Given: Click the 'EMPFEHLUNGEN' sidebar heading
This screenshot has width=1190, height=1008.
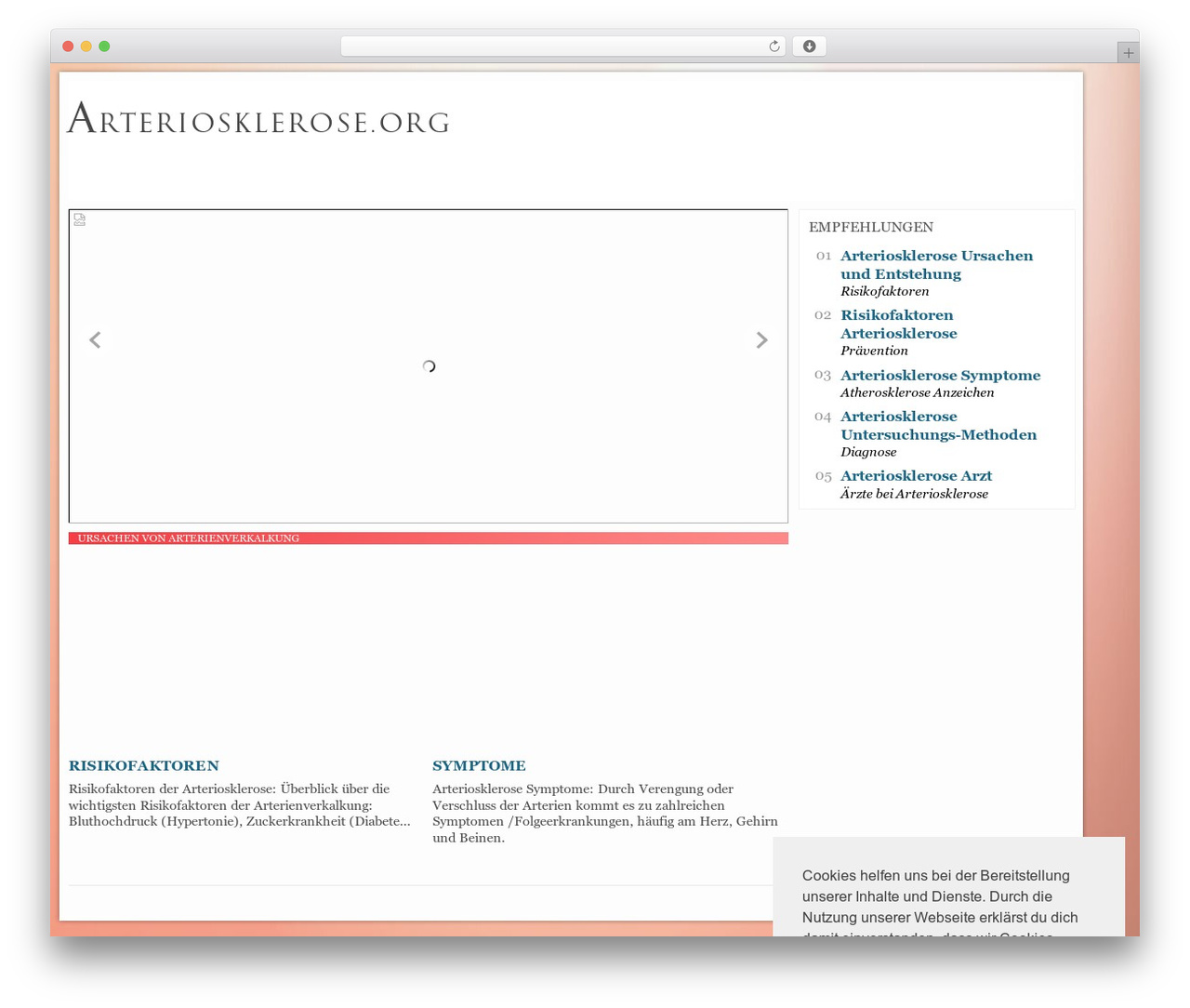Looking at the screenshot, I should tap(871, 227).
